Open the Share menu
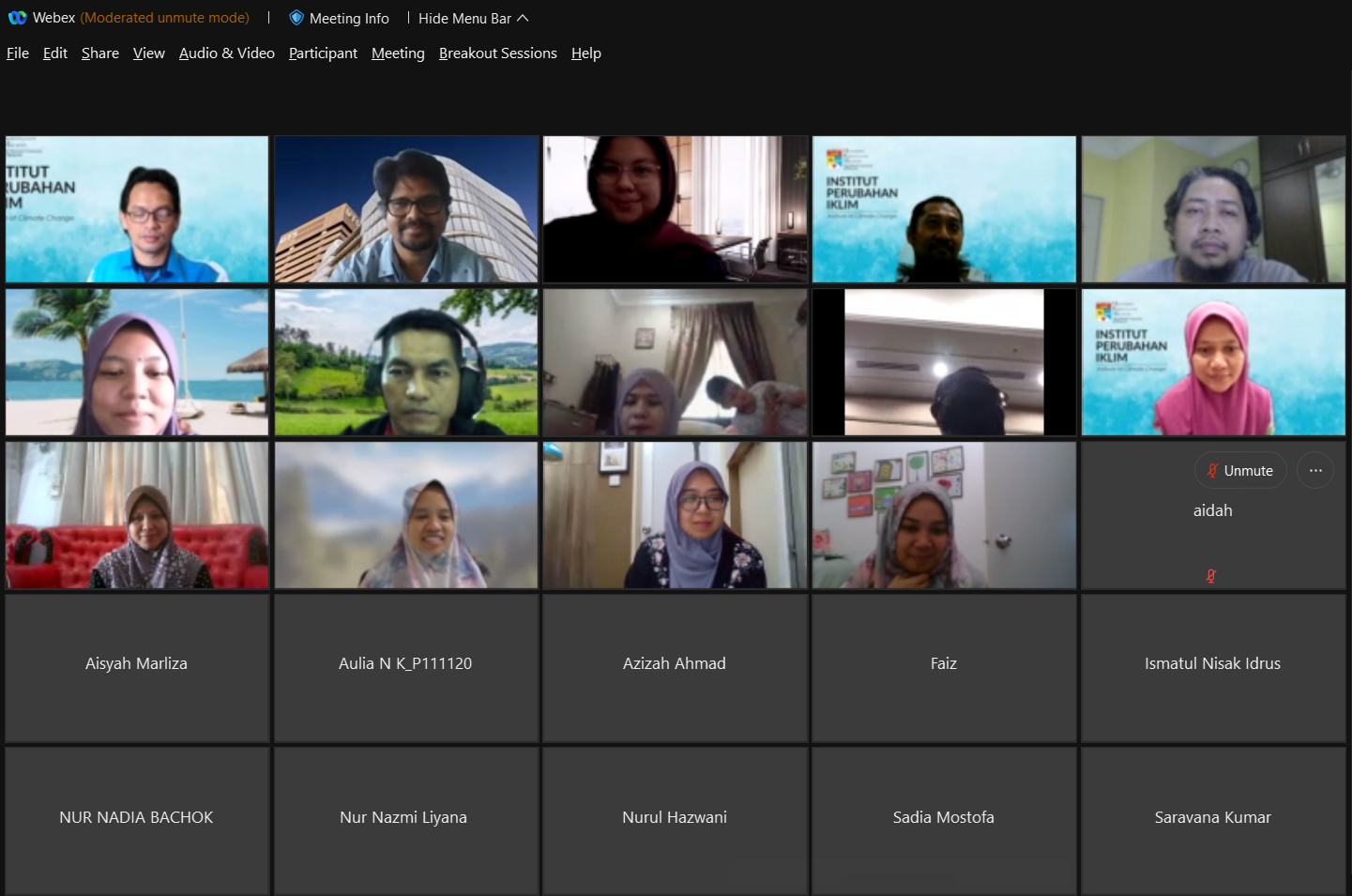1352x896 pixels. pos(100,53)
